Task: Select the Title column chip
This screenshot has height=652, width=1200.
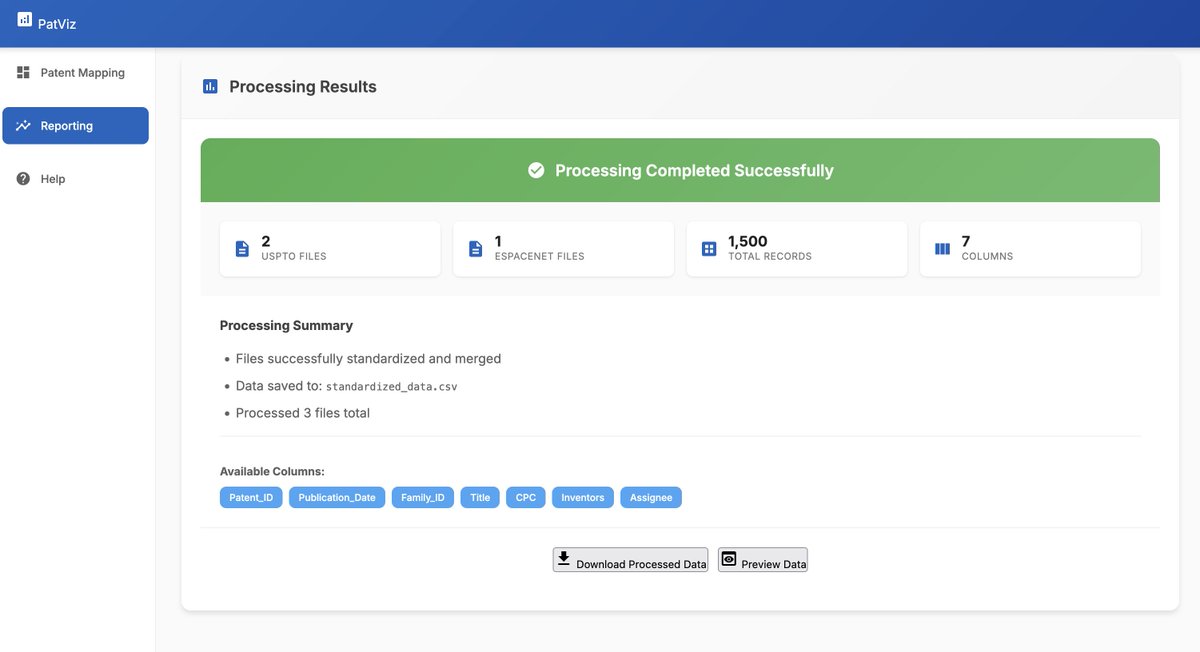Action: [480, 497]
